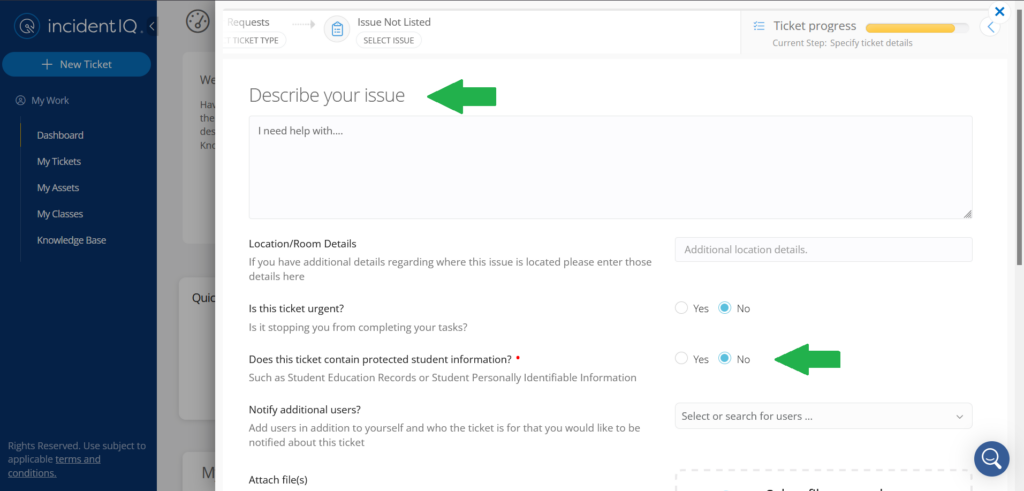Click the Ticket progress checklist icon
The width and height of the screenshot is (1024, 491).
click(x=758, y=26)
